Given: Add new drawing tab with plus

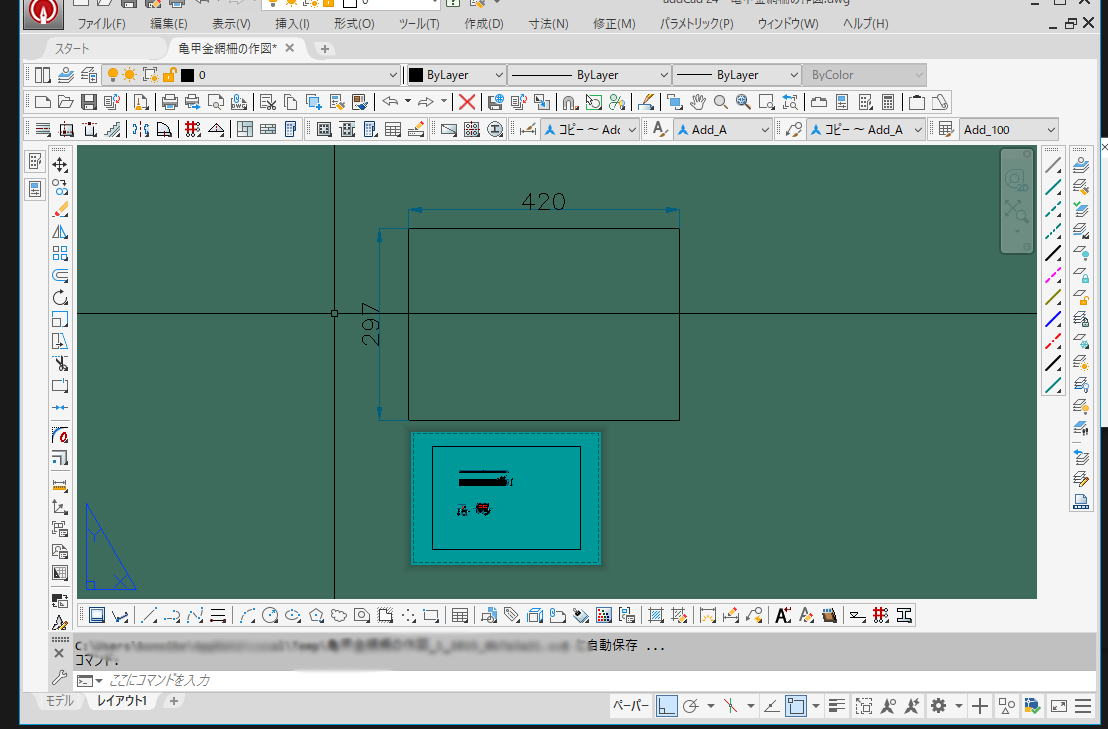Looking at the screenshot, I should tap(324, 49).
